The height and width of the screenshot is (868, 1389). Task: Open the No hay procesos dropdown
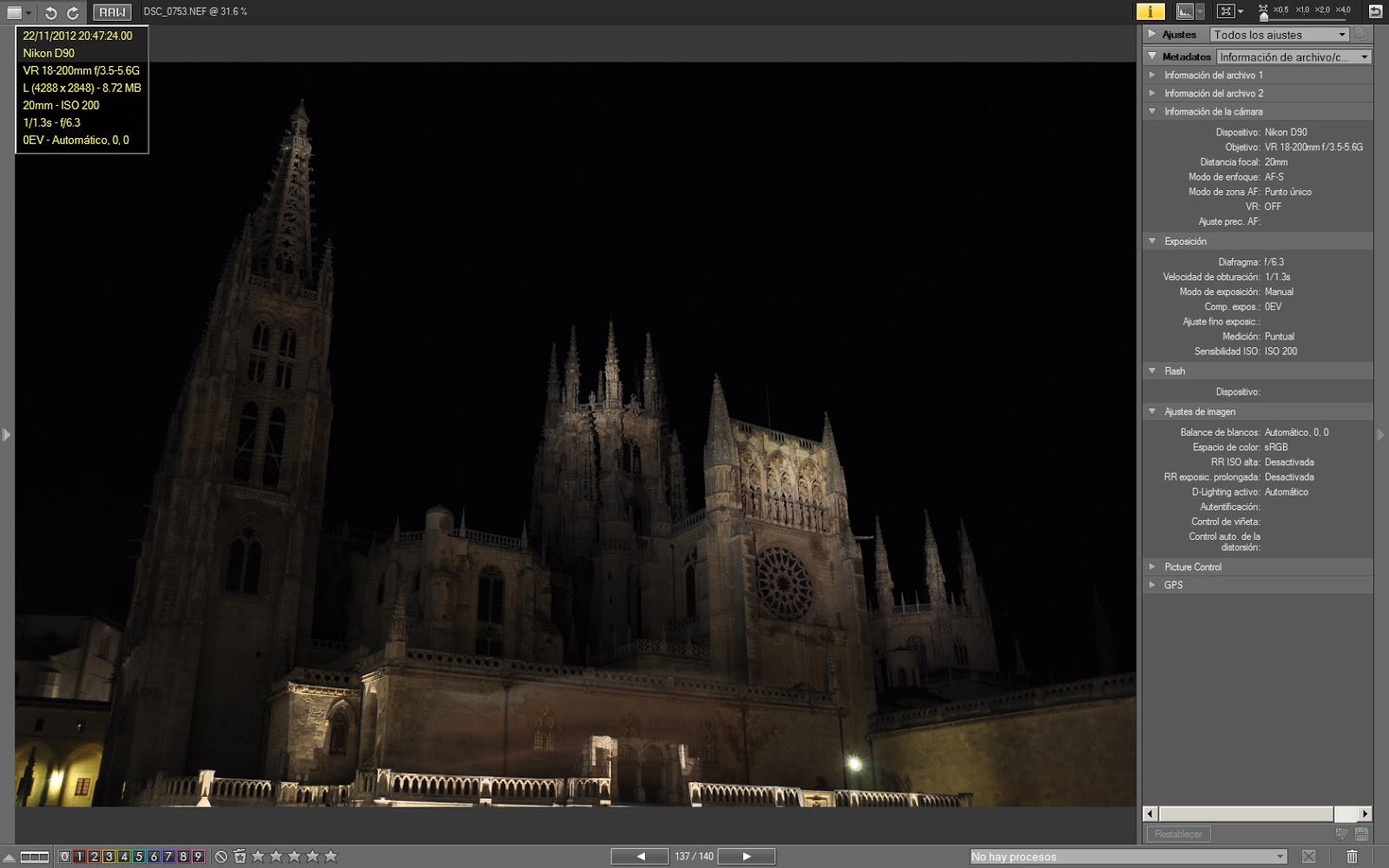1128,857
